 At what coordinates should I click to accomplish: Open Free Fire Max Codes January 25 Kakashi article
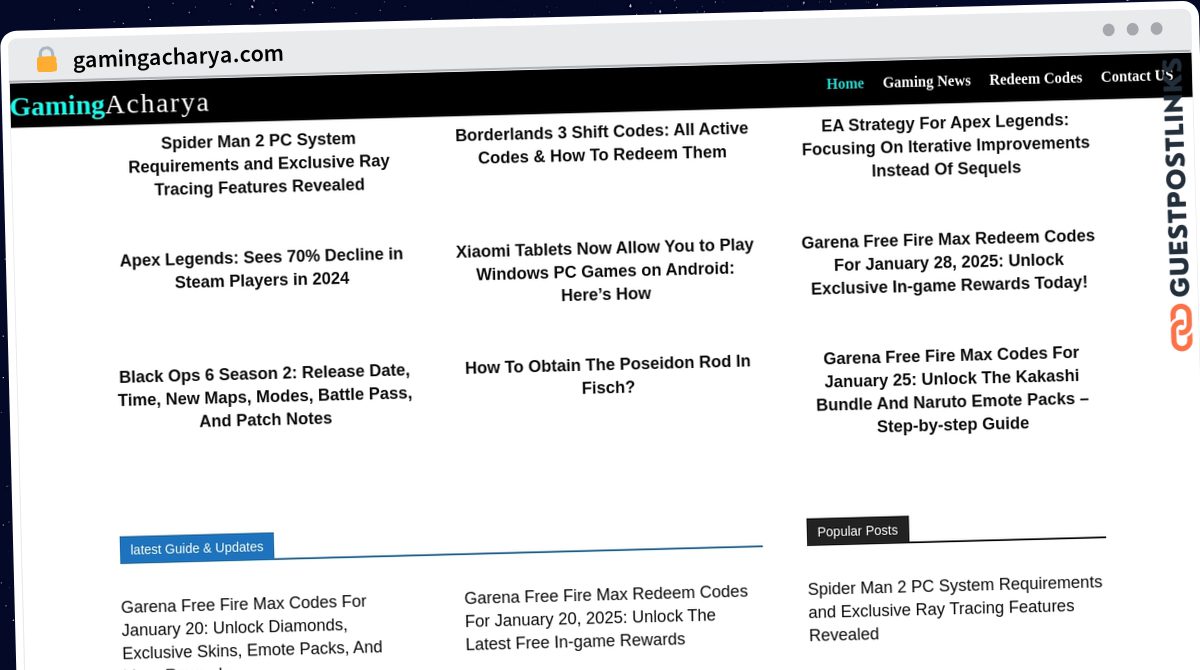(x=952, y=389)
